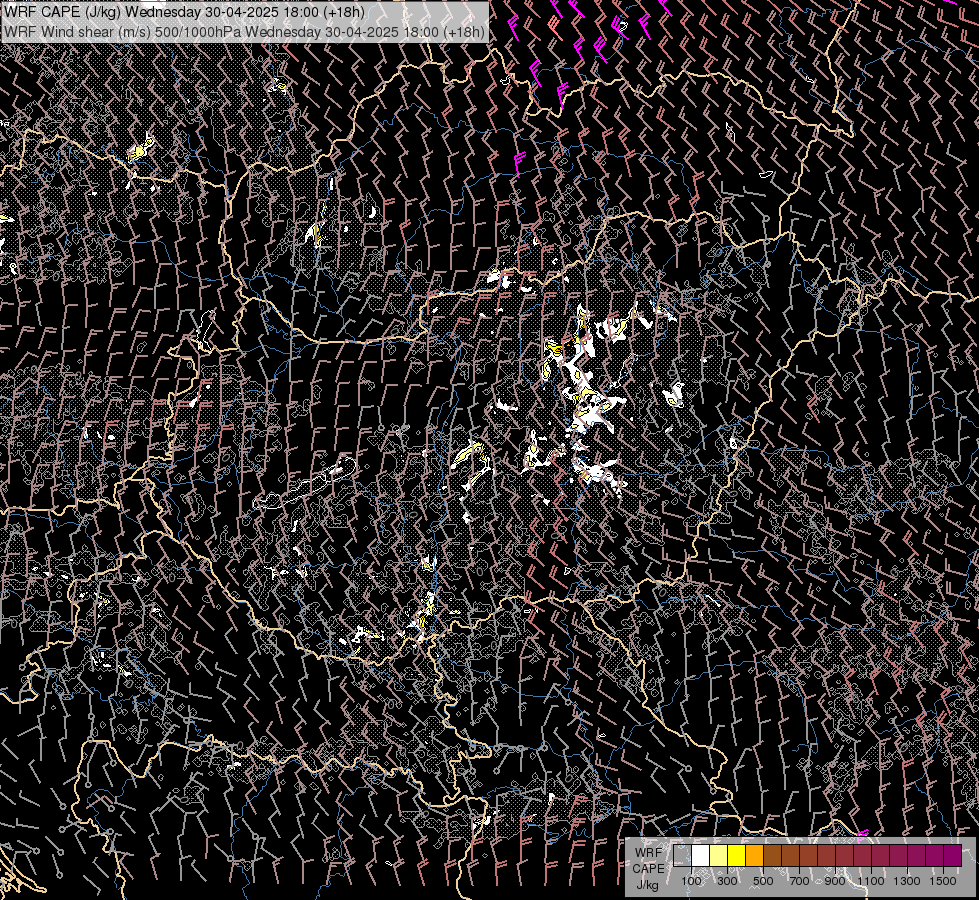Click the 1300 legend value
The image size is (979, 900).
point(907,881)
